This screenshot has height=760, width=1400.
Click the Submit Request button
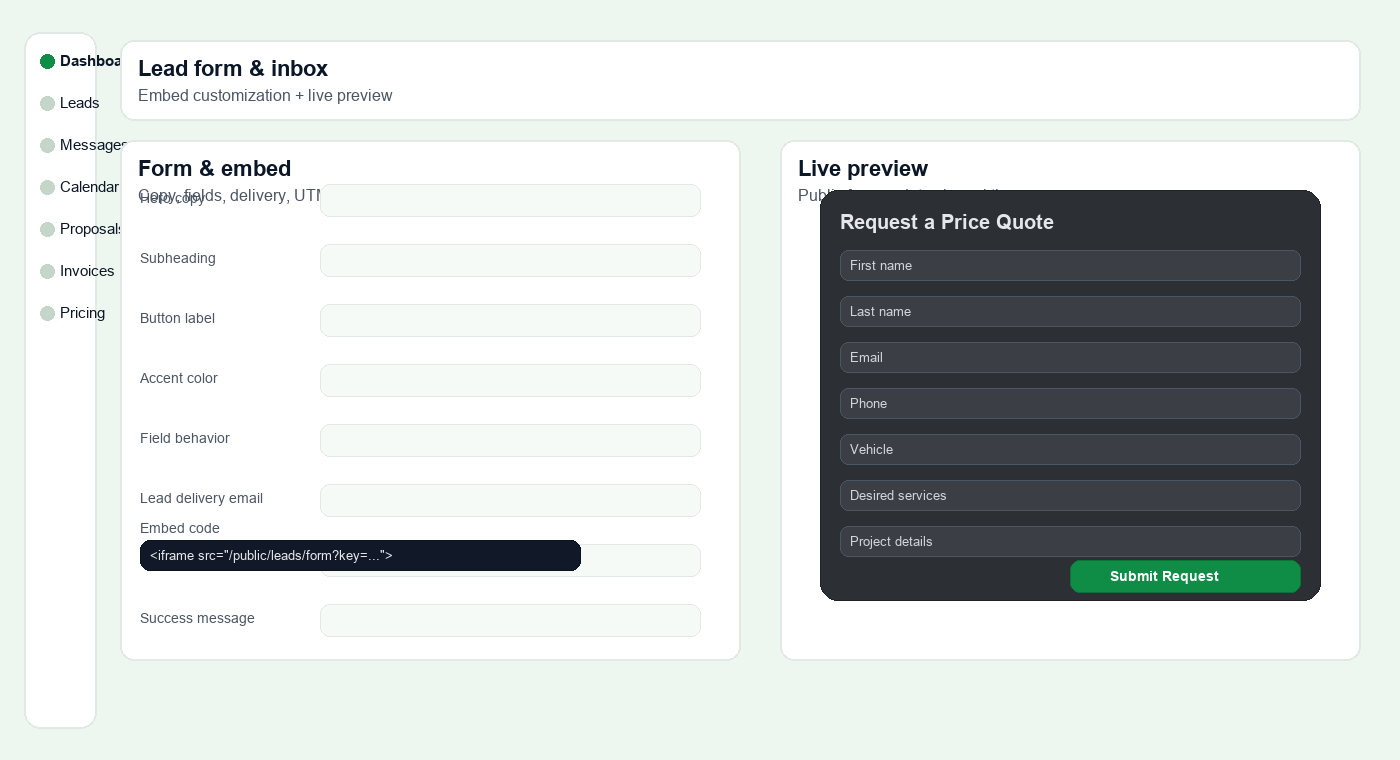coord(1185,576)
